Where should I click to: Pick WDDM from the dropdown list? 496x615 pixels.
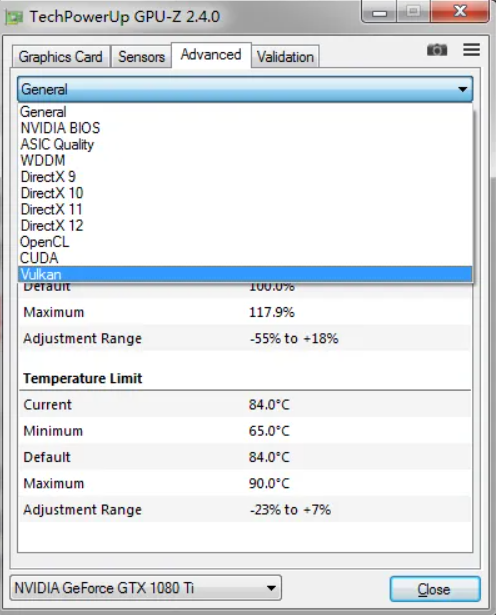(245, 160)
